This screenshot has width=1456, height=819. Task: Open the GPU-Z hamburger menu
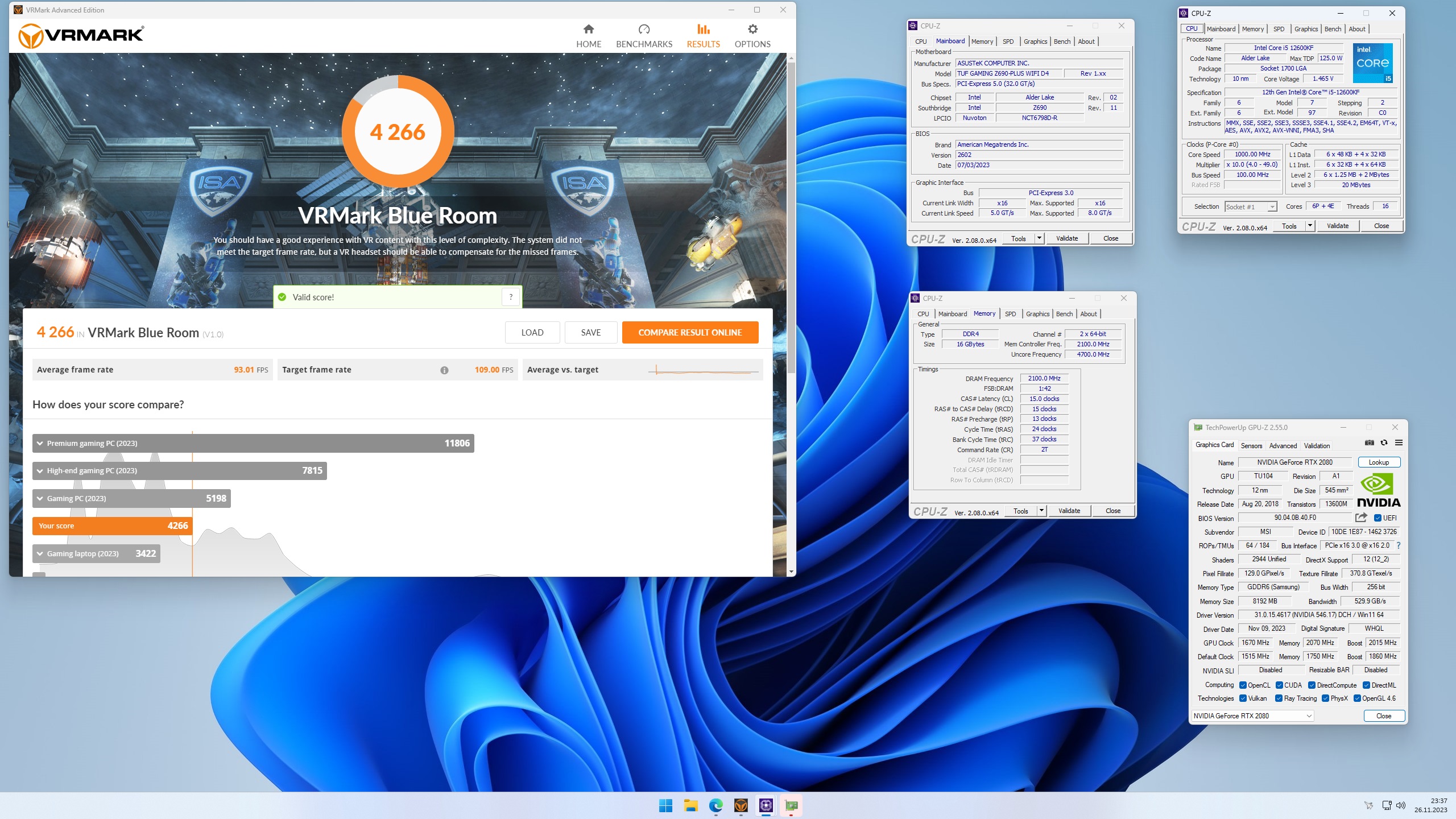pos(1399,443)
